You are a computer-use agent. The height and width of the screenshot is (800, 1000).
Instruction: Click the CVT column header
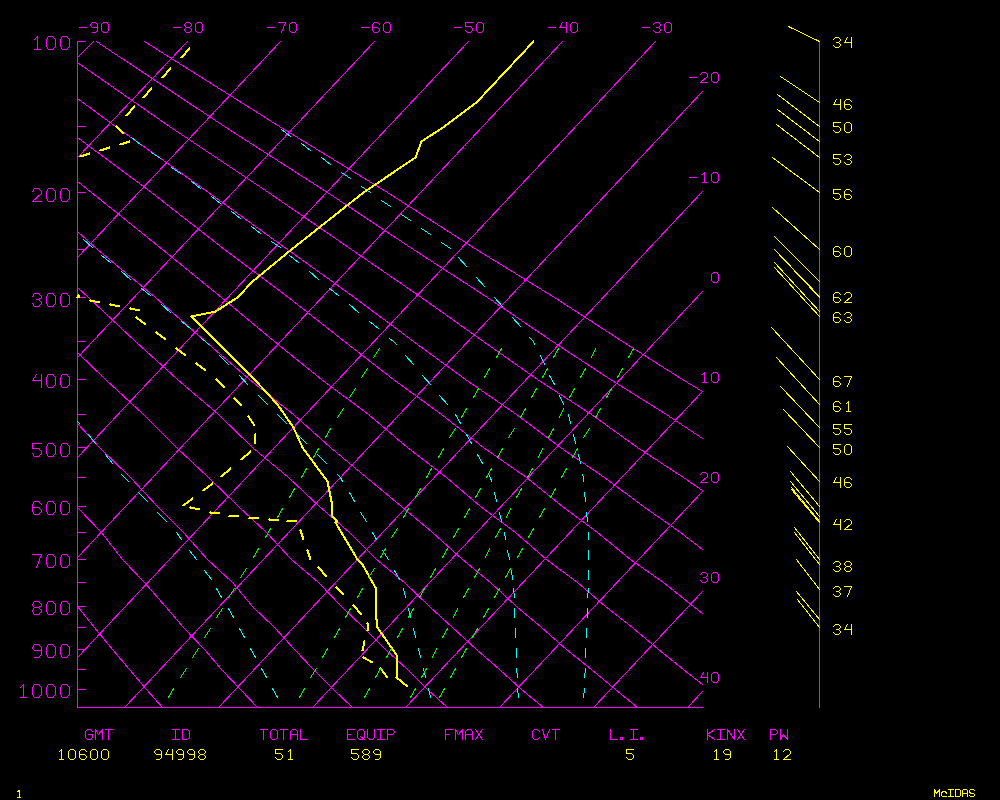click(546, 735)
